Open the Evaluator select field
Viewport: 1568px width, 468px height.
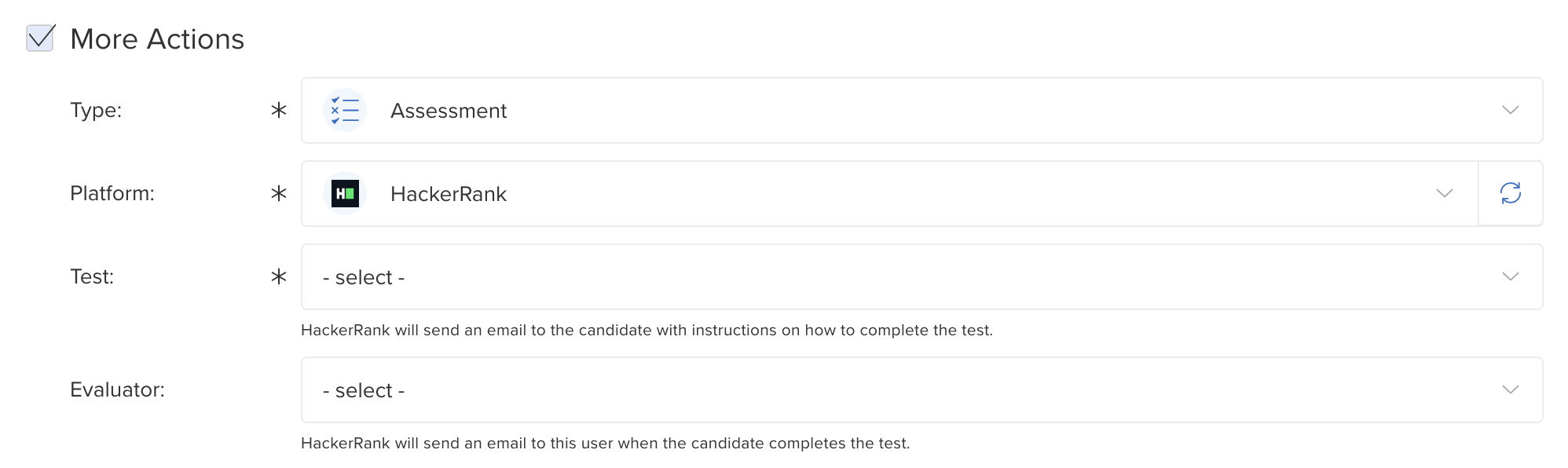[x=921, y=389]
